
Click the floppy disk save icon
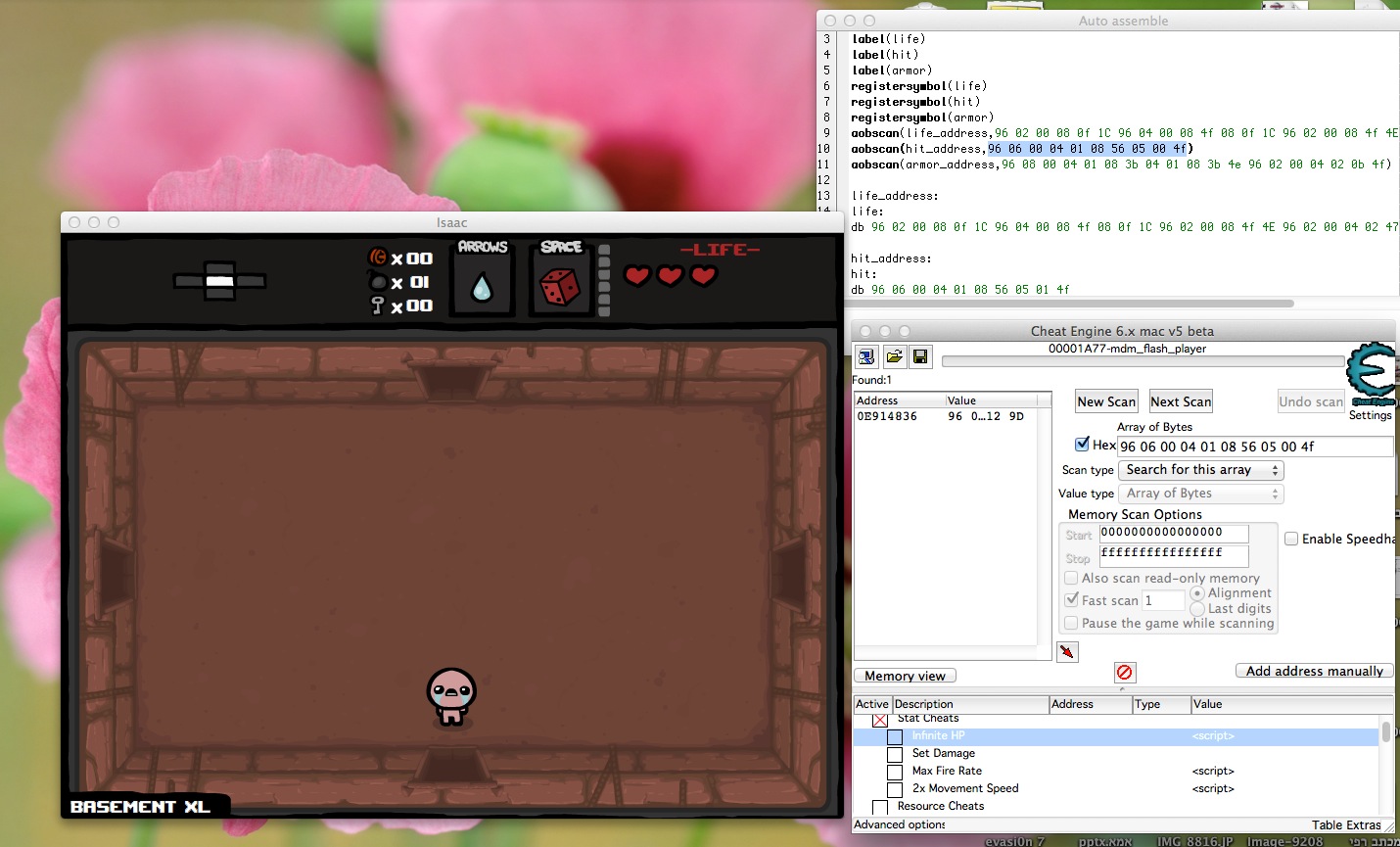coord(919,356)
